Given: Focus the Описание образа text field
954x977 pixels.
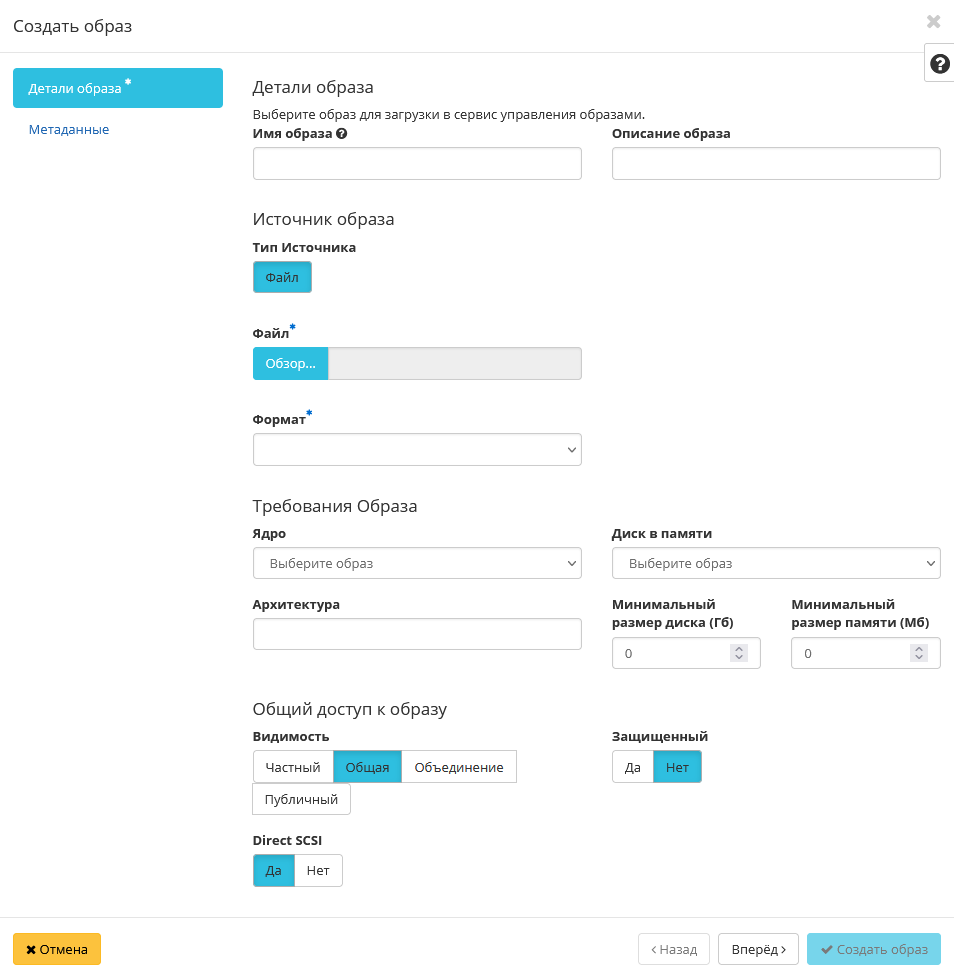Looking at the screenshot, I should (x=775, y=164).
